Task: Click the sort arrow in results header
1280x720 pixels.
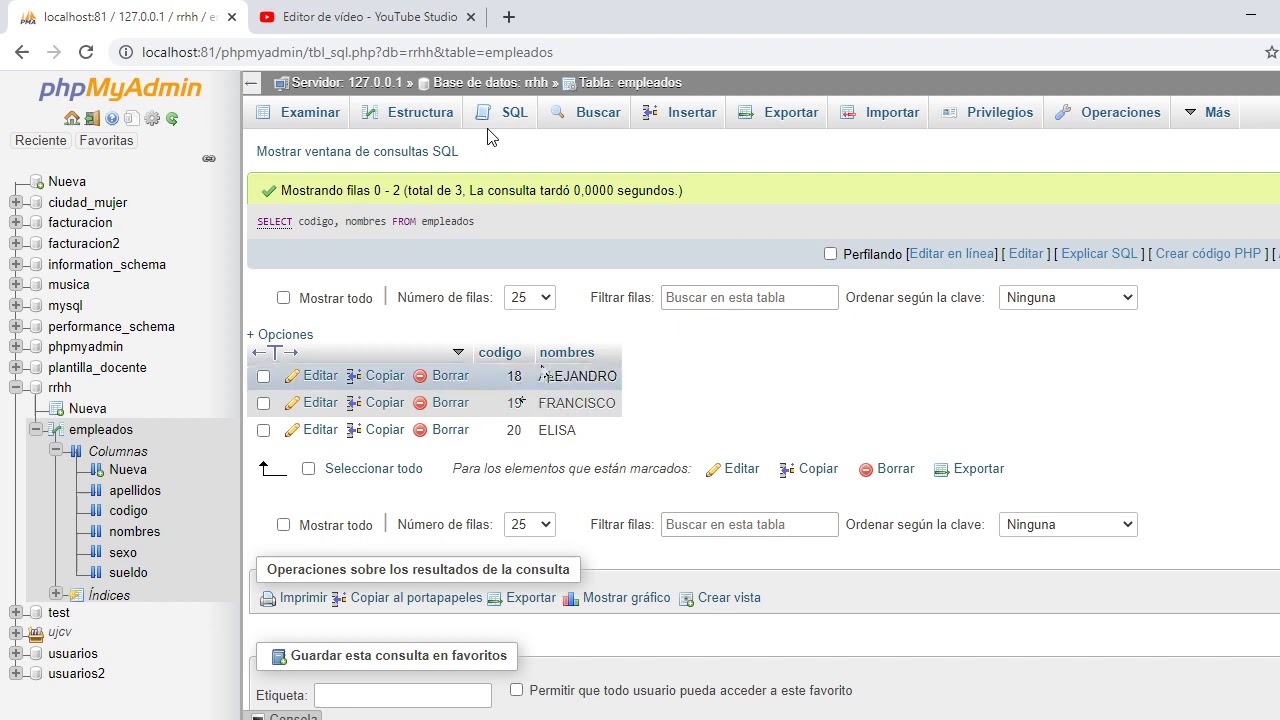Action: [458, 352]
